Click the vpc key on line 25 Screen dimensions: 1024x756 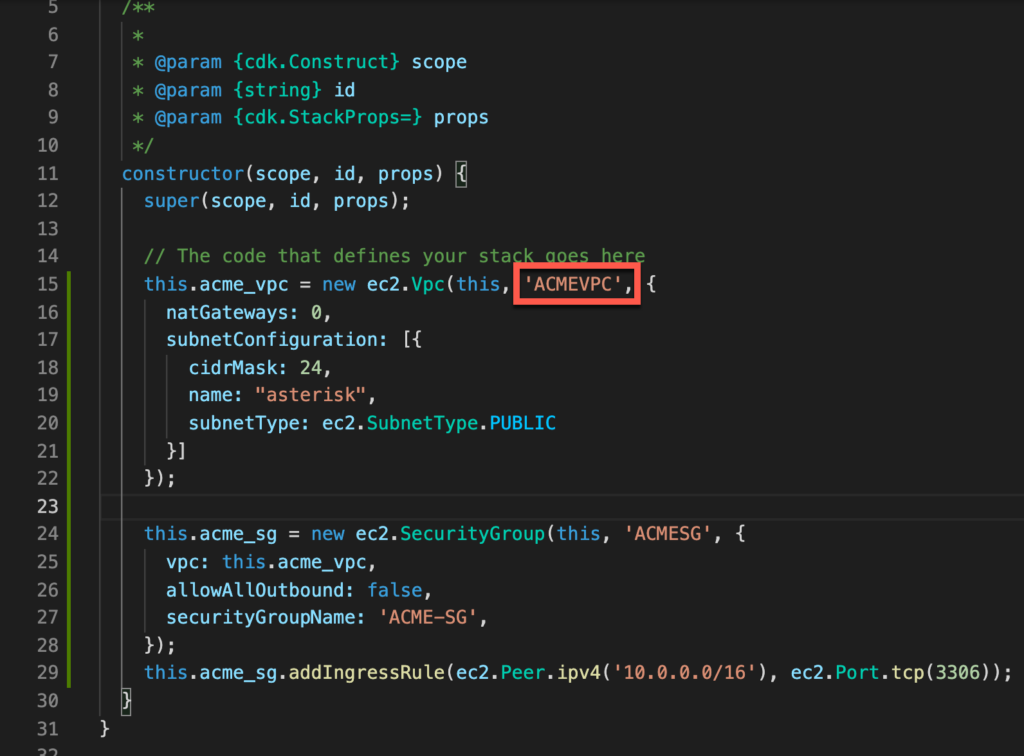(182, 561)
